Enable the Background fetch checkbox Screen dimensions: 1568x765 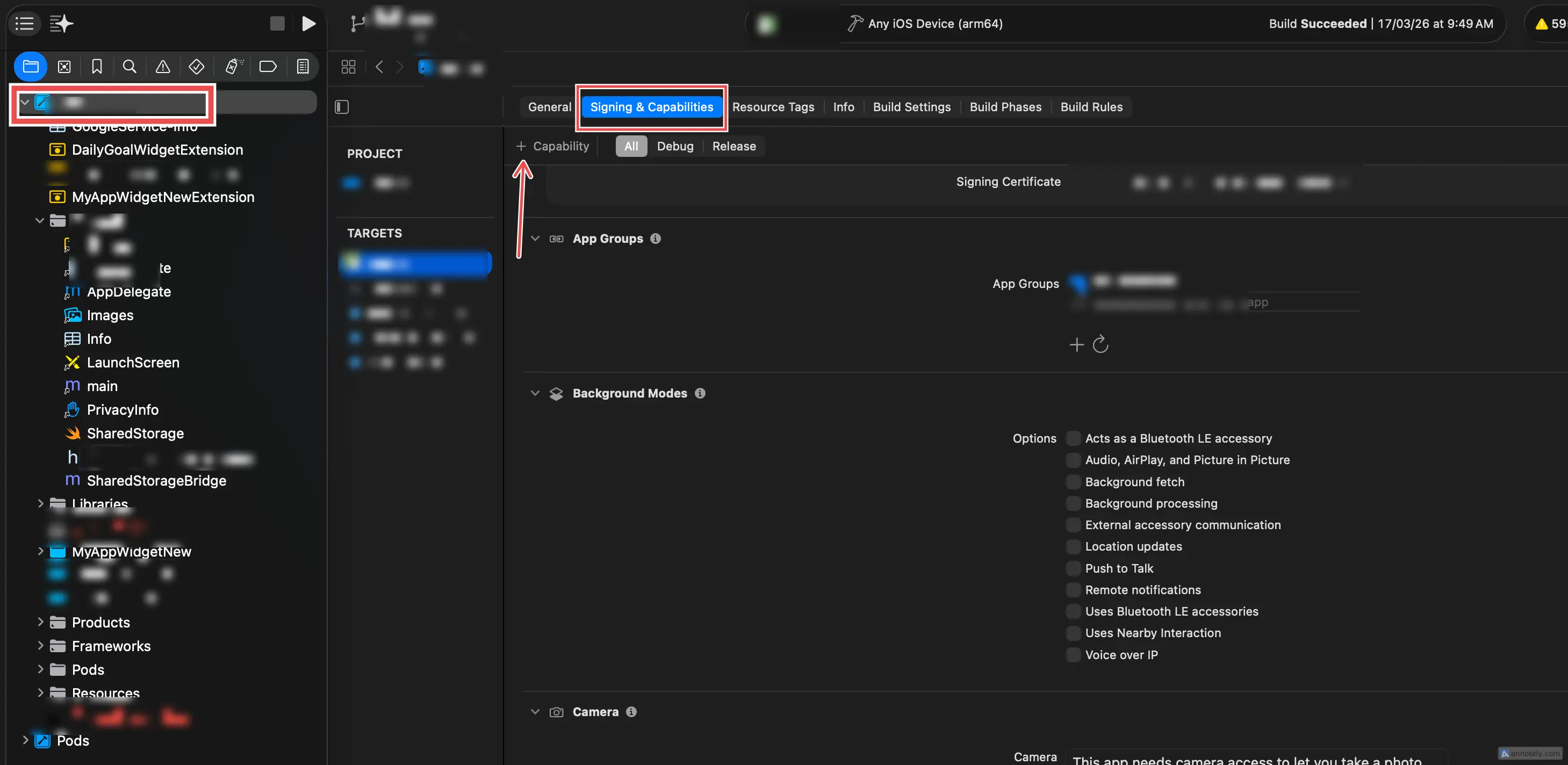(1073, 481)
